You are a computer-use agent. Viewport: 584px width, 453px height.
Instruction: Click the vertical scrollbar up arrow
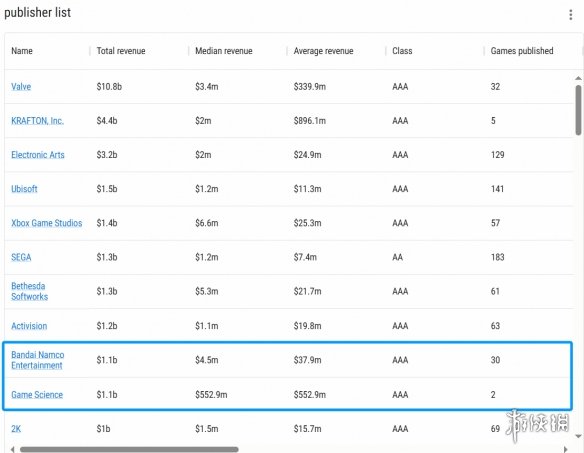point(578,78)
